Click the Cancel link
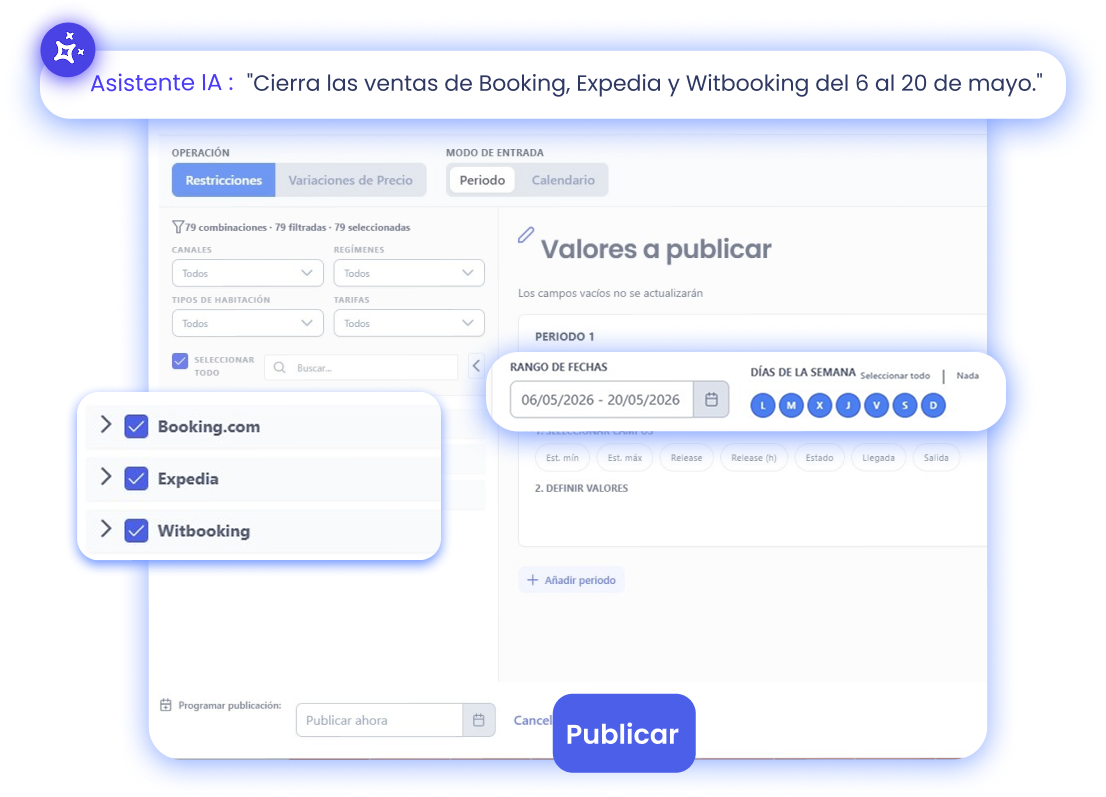The height and width of the screenshot is (797, 1106). click(x=533, y=720)
